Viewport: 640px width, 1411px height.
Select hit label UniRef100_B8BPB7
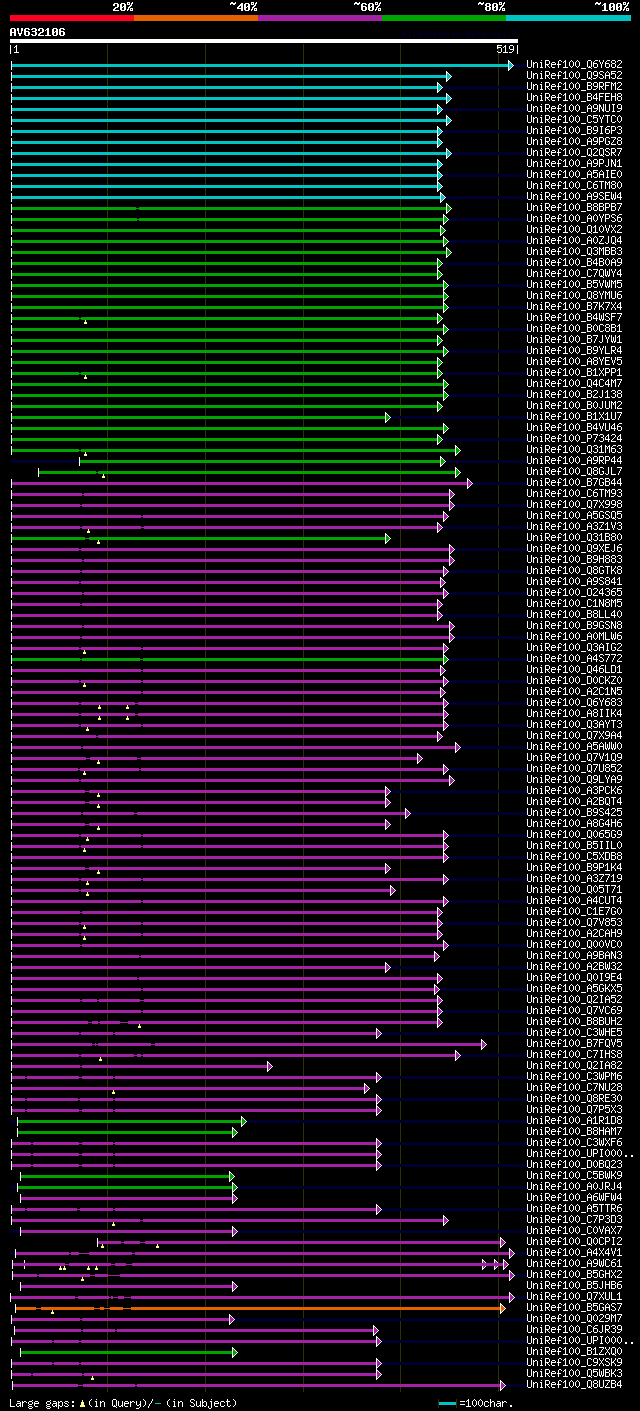tap(574, 208)
